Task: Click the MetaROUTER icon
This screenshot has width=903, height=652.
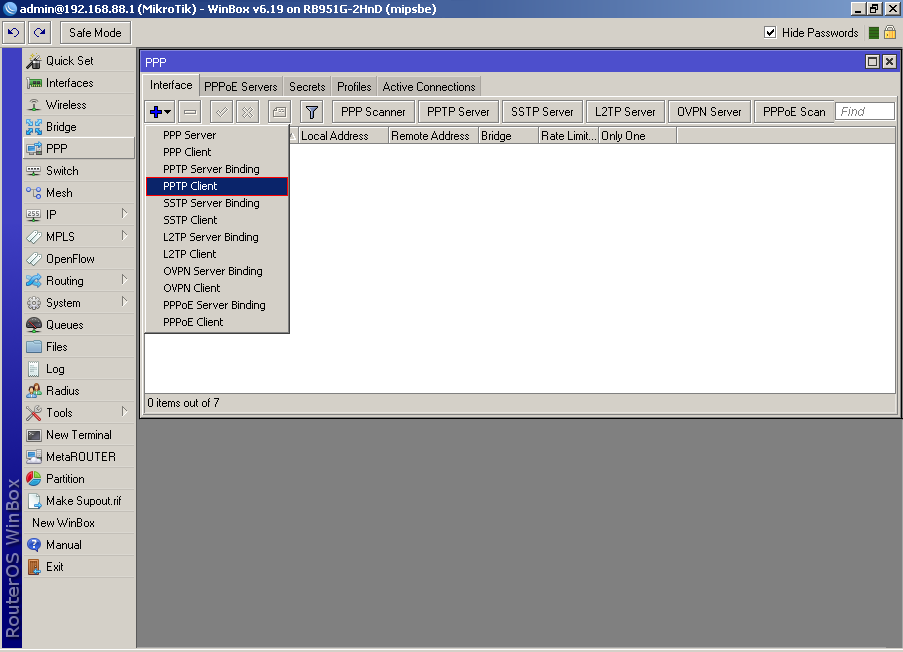Action: tap(34, 457)
